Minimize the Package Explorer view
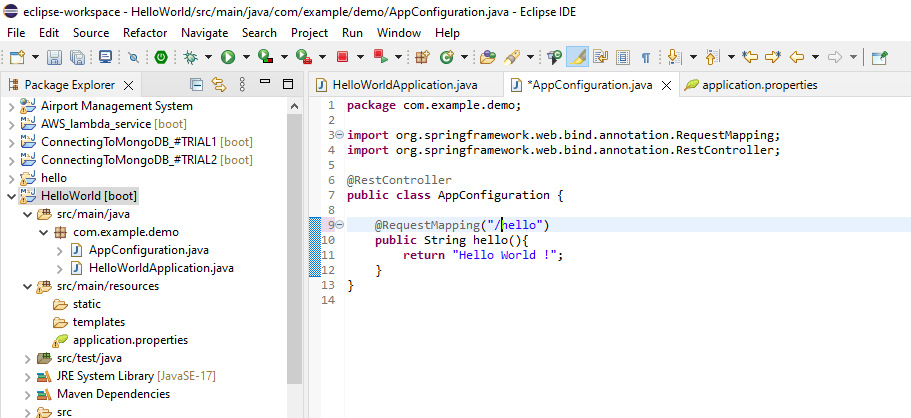The width and height of the screenshot is (911, 418). pos(265,82)
